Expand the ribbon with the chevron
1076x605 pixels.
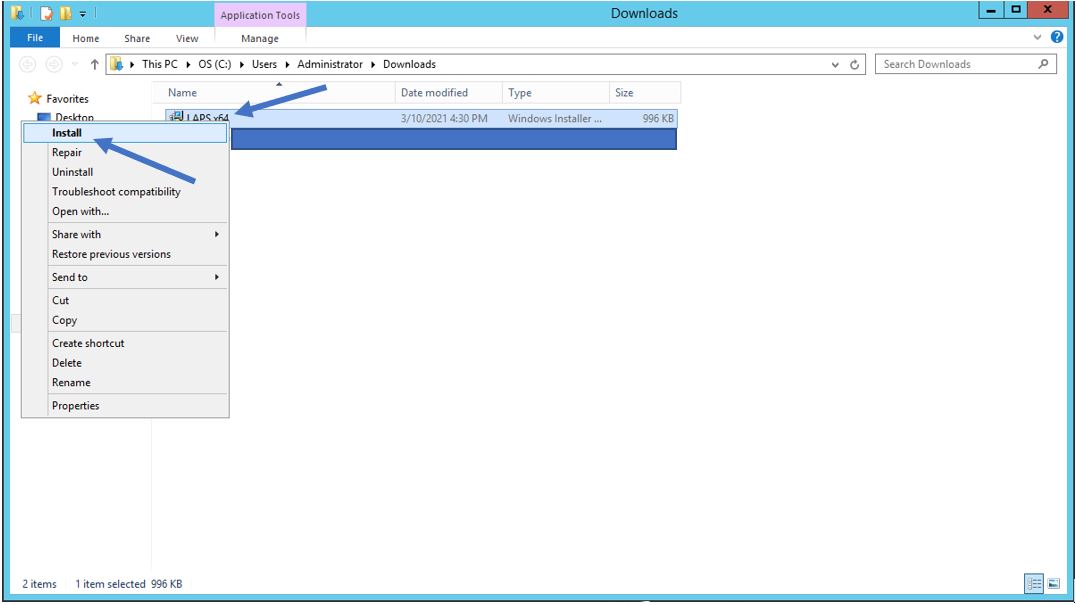tap(1038, 37)
